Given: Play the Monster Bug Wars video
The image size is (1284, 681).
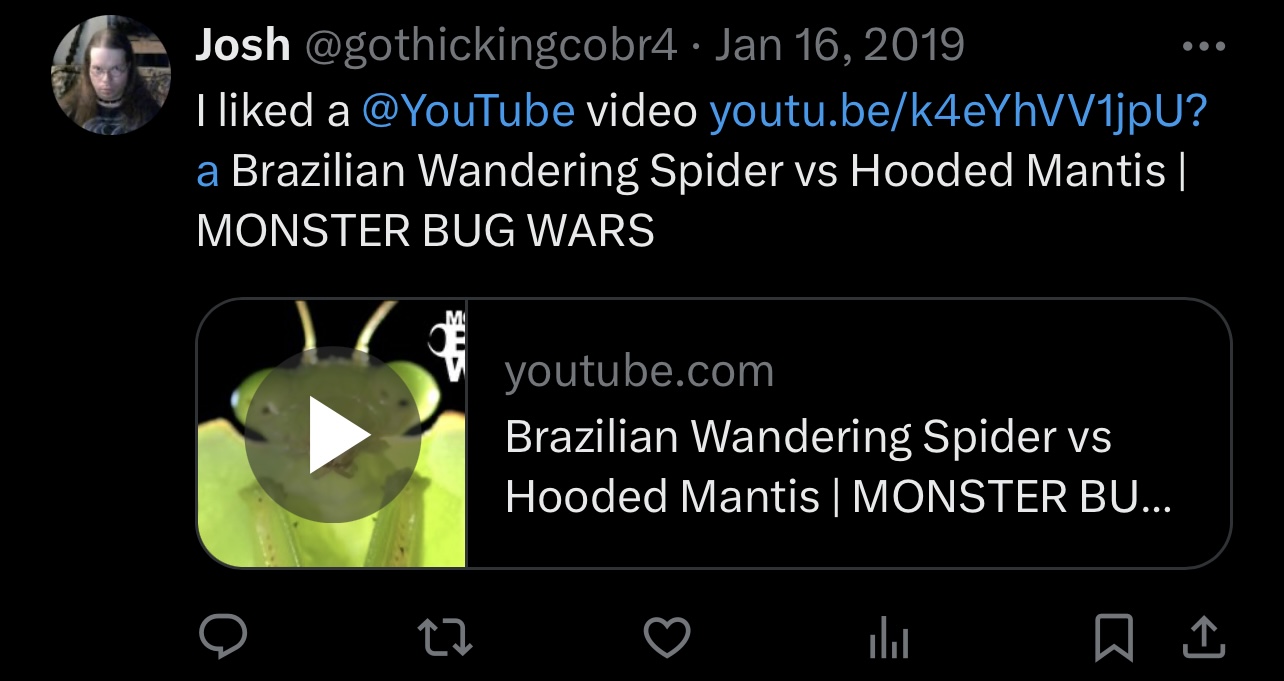Looking at the screenshot, I should 333,434.
